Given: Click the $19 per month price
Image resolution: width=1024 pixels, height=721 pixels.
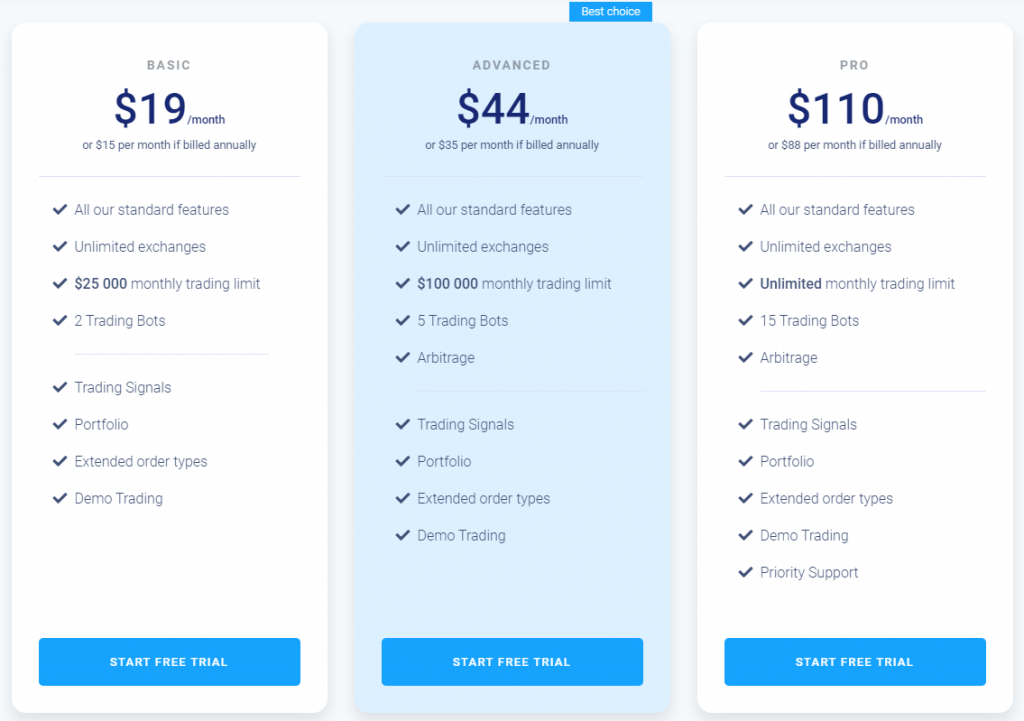Looking at the screenshot, I should pos(169,108).
